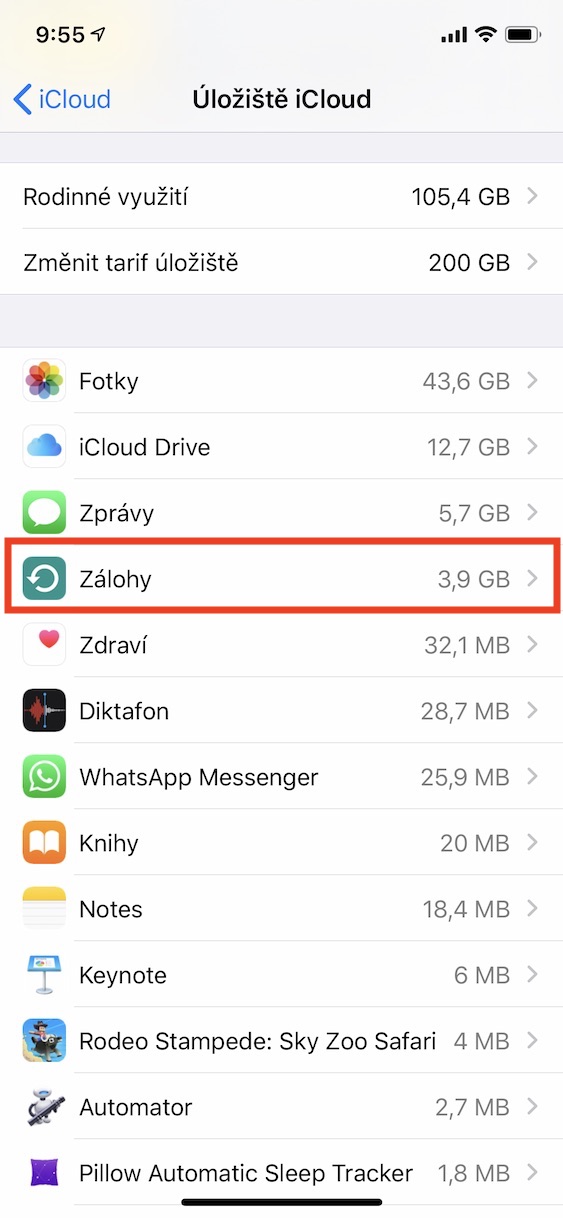Tap the iCloud Drive cloud icon
The width and height of the screenshot is (563, 1218).
(x=44, y=447)
